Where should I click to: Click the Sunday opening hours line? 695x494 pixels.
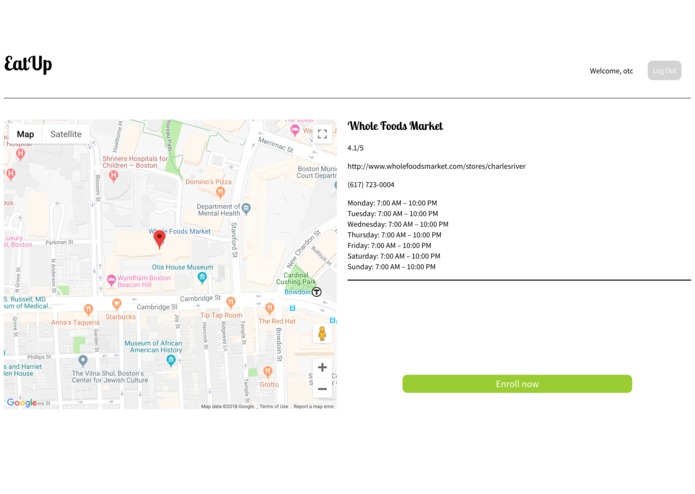(391, 267)
